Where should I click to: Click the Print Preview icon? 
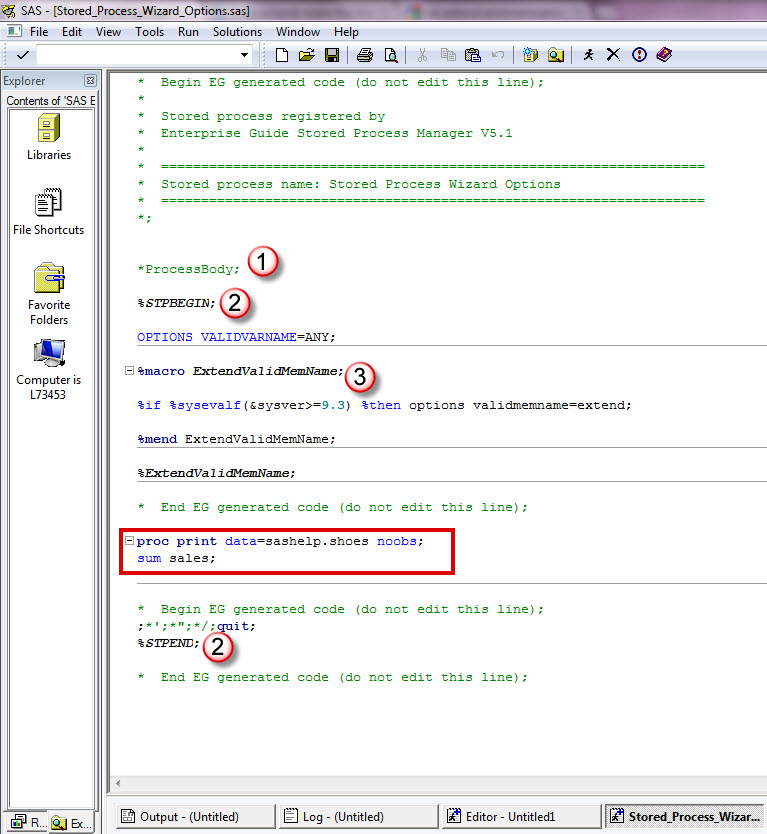coord(391,55)
